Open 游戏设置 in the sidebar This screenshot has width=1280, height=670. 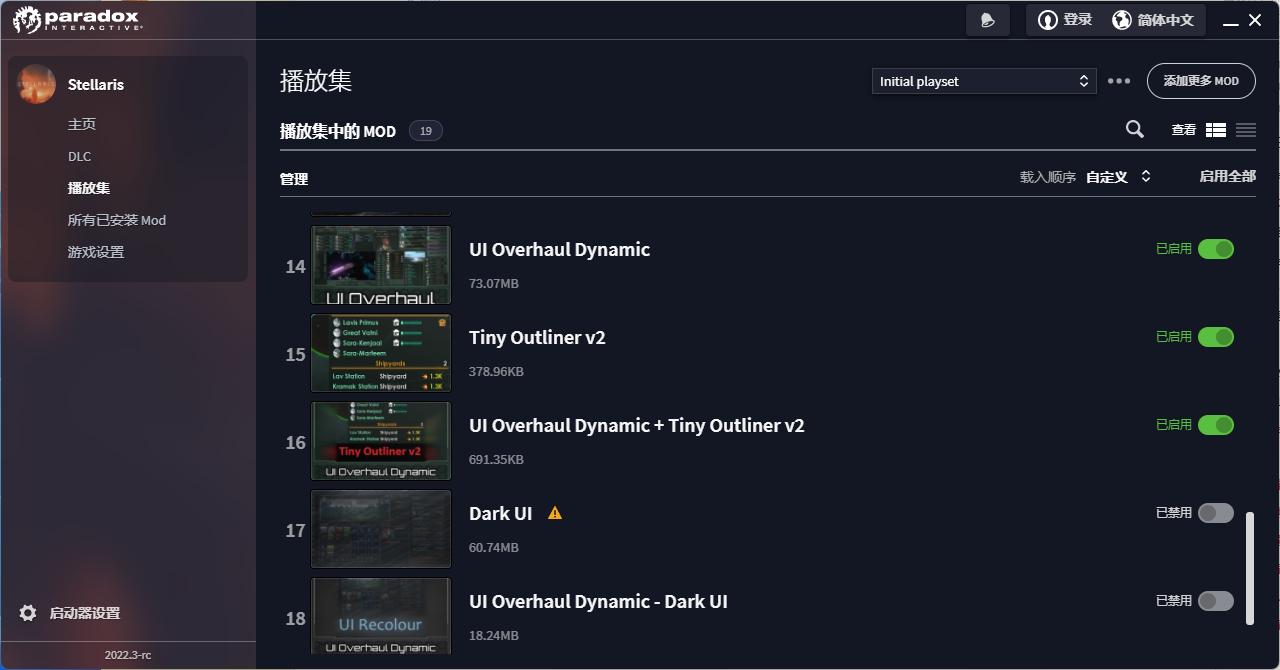[x=96, y=252]
